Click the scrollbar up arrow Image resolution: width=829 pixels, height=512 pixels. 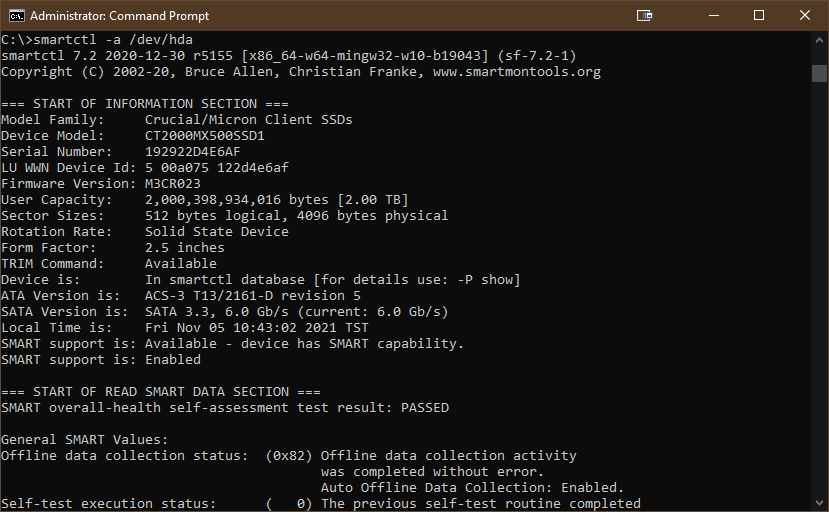pyautogui.click(x=819, y=40)
